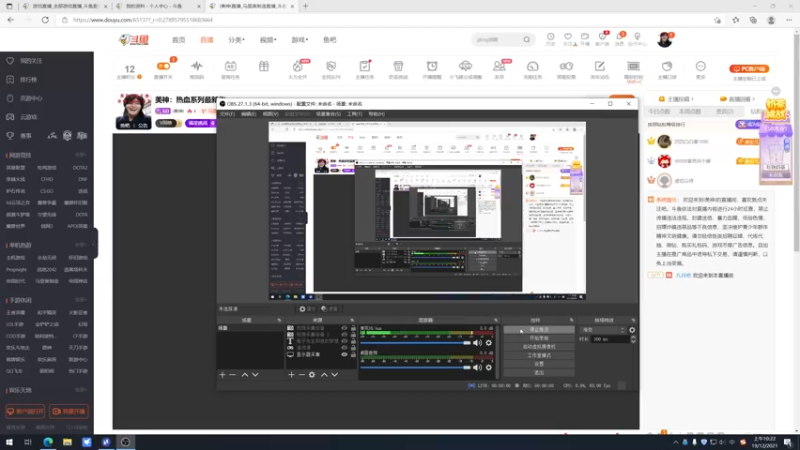Move selected source down with arrow
The image size is (800, 450).
coord(335,374)
